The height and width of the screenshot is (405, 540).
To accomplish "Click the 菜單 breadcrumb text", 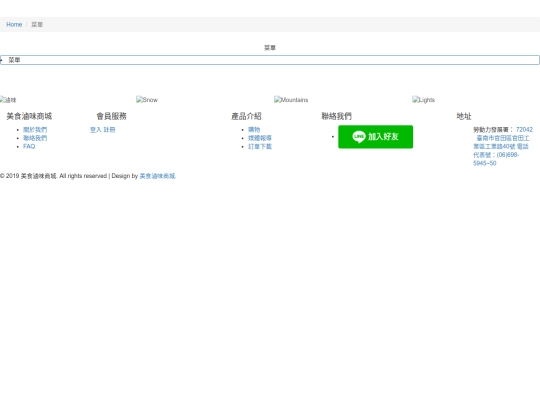I will (37, 24).
